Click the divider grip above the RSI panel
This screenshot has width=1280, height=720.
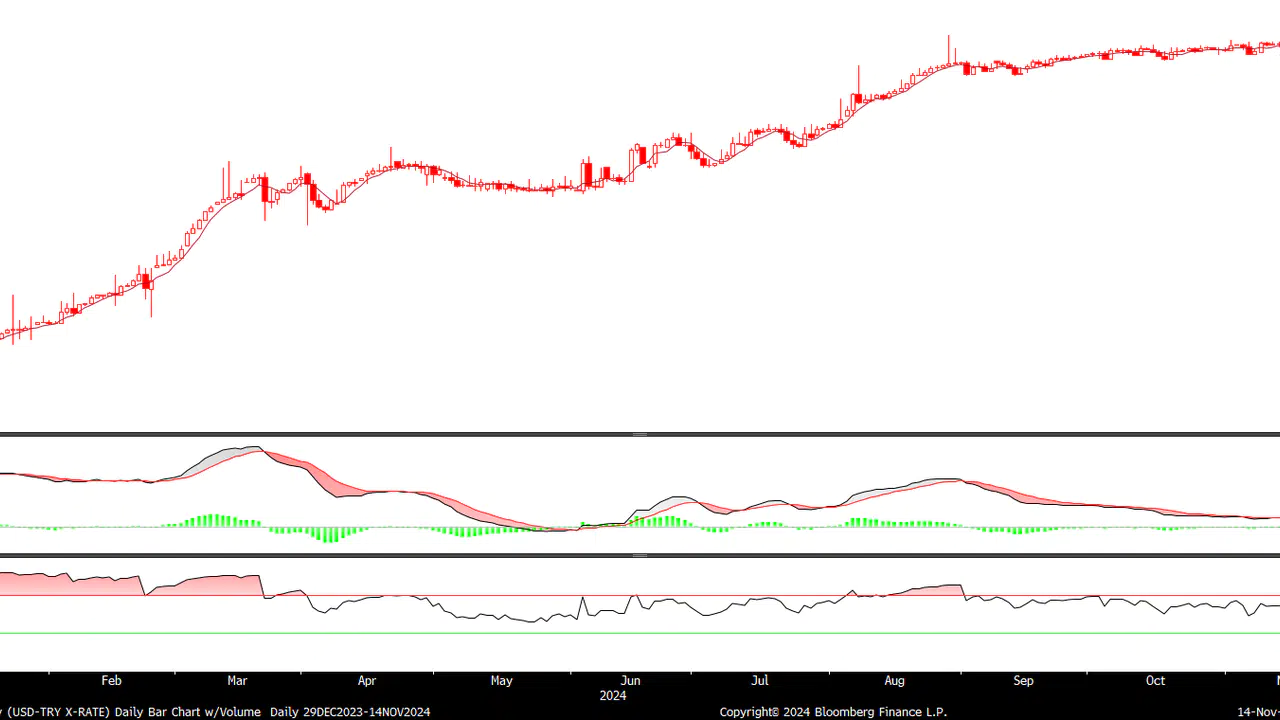coord(640,555)
